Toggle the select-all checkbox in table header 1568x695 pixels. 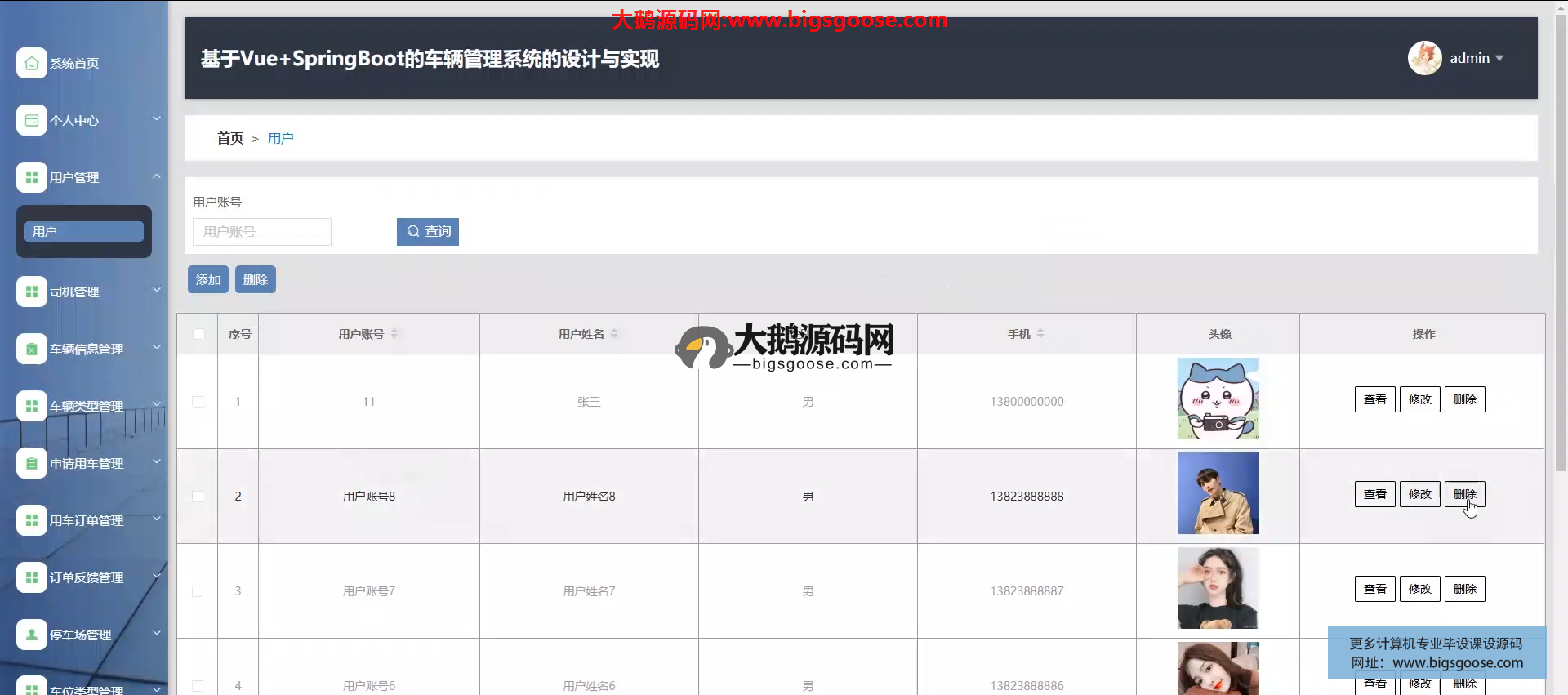[198, 334]
